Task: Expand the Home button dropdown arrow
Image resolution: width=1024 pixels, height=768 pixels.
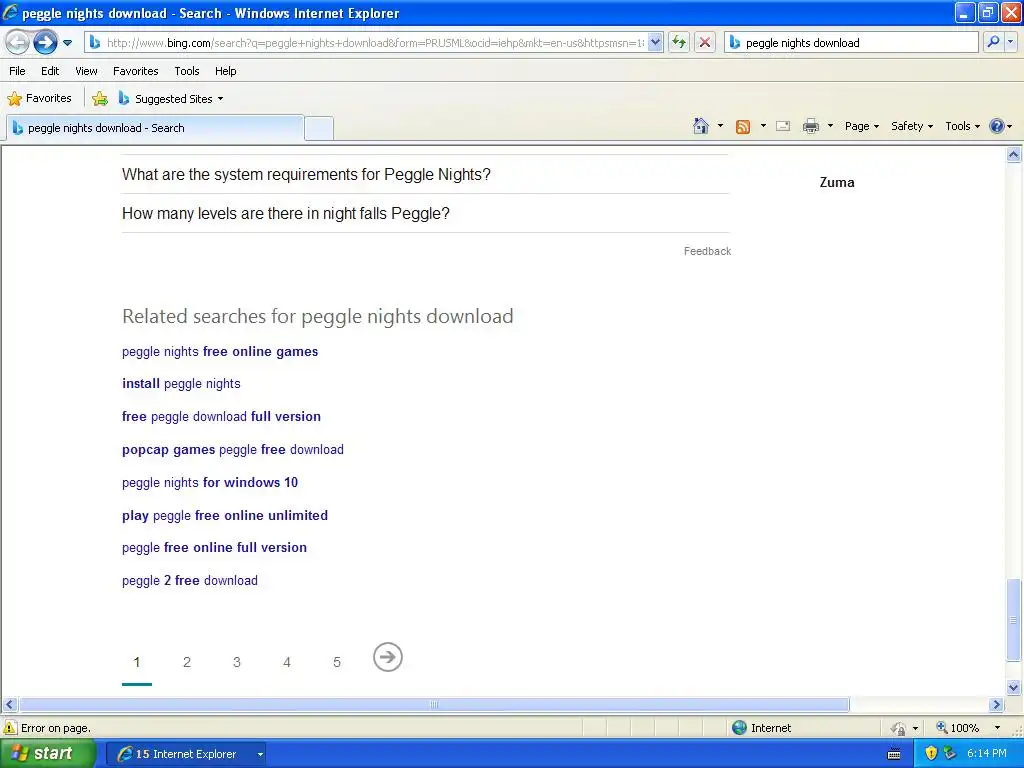Action: [720, 126]
